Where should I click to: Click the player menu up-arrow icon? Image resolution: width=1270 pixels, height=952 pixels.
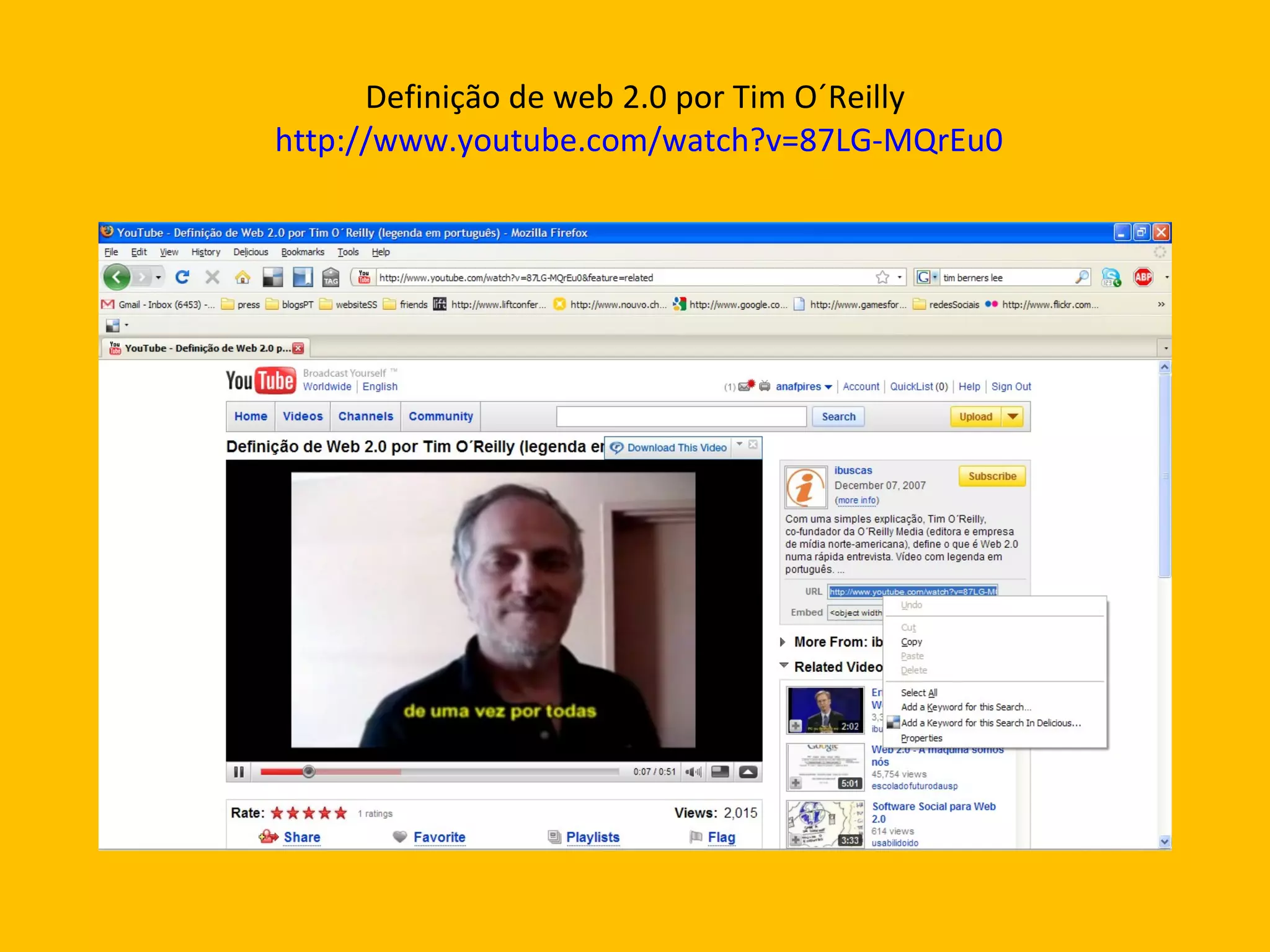(x=748, y=772)
